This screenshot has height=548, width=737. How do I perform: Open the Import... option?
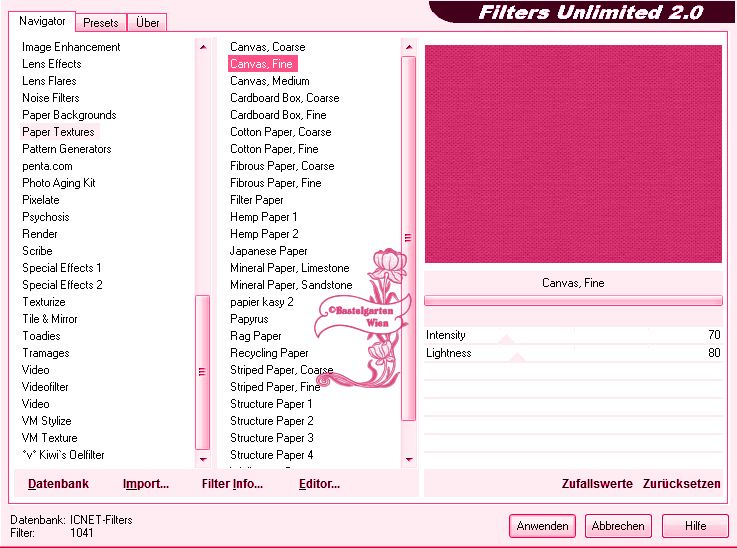pos(146,484)
